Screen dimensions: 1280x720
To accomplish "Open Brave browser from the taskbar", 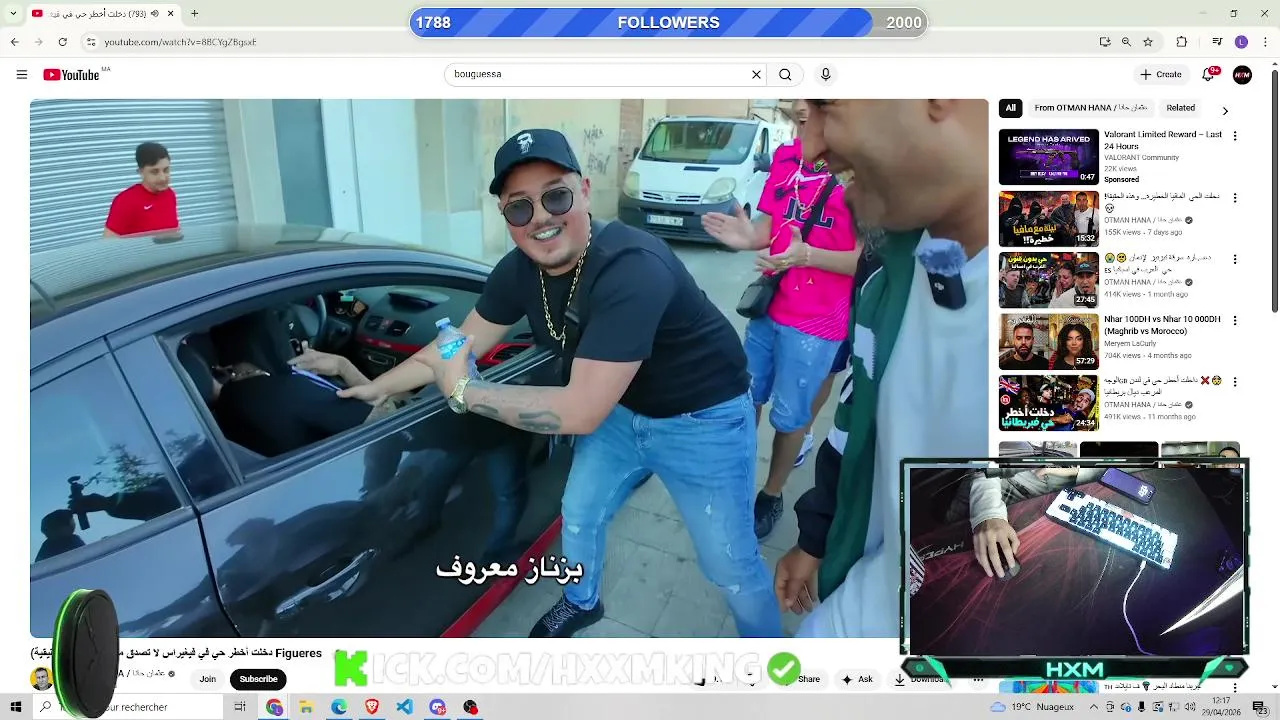I will 372,707.
